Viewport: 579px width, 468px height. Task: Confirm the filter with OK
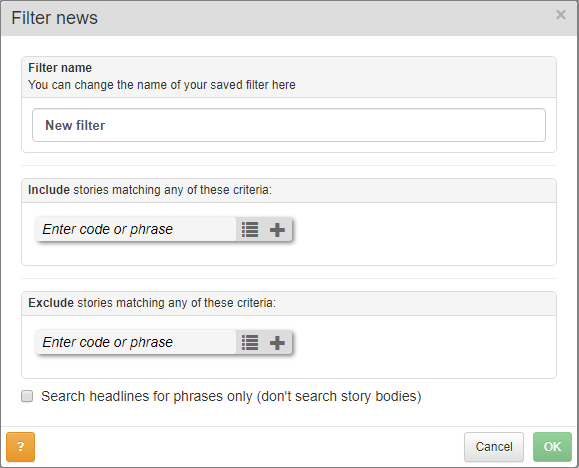point(552,447)
